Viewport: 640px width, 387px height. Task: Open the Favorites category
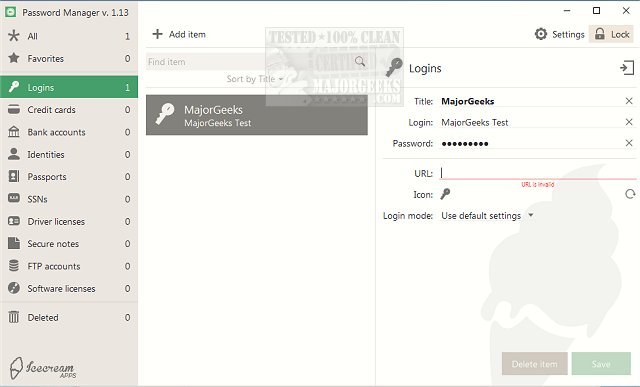point(69,58)
